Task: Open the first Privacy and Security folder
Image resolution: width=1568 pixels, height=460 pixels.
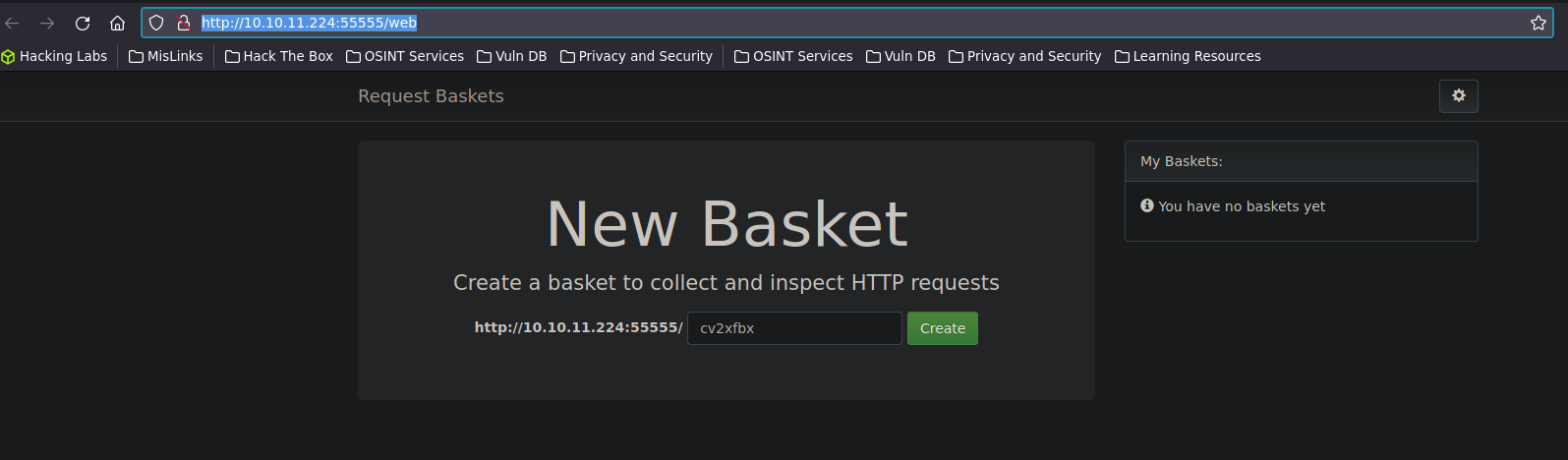Action: pyautogui.click(x=637, y=56)
